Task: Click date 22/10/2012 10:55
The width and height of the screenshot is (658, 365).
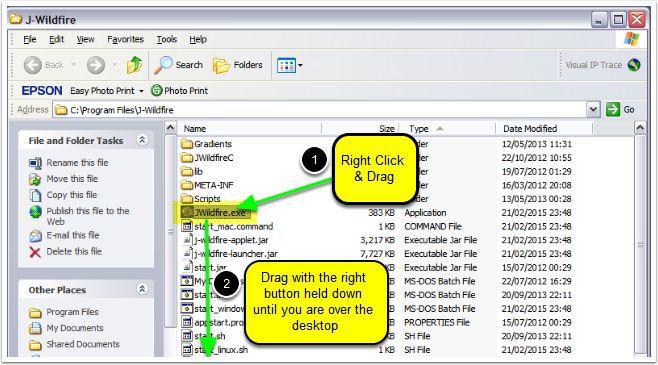Action: (536, 158)
